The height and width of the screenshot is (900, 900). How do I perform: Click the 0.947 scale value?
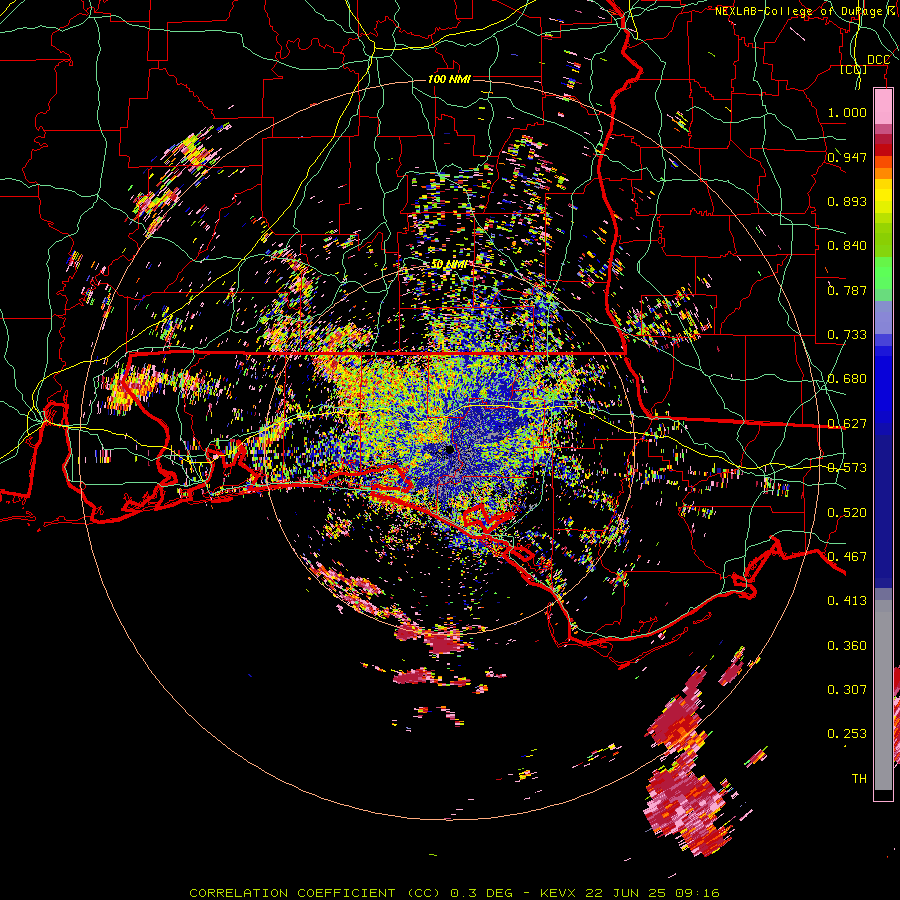(x=847, y=157)
